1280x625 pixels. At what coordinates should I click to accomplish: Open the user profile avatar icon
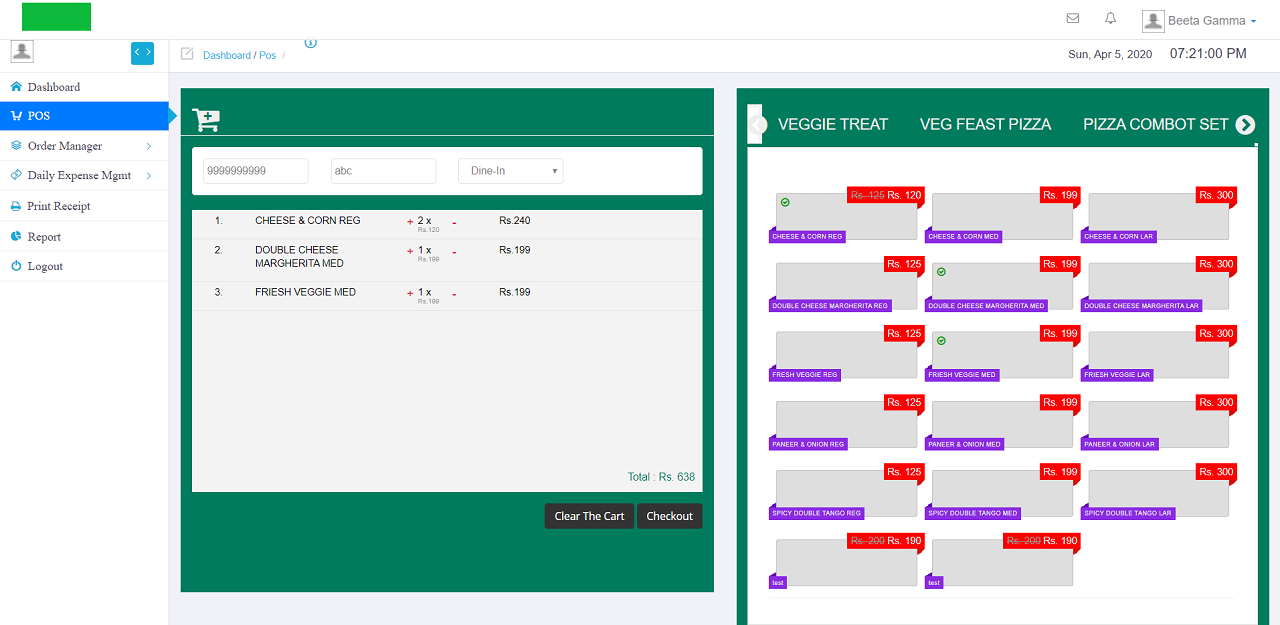(x=1152, y=20)
